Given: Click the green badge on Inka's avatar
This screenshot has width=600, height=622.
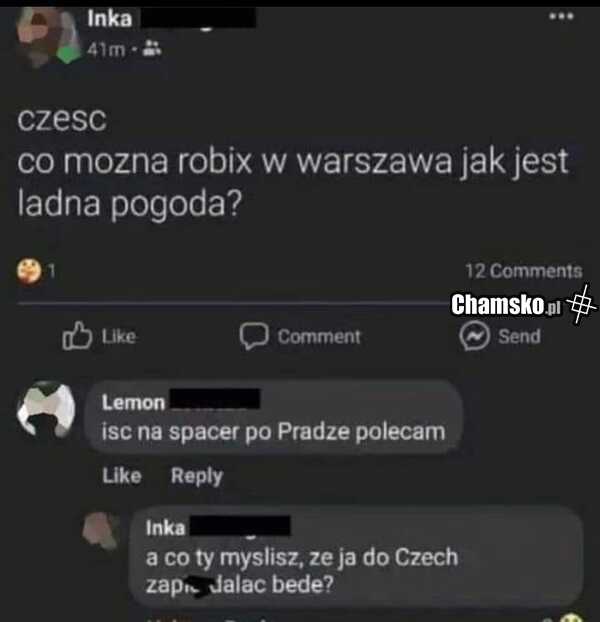Looking at the screenshot, I should [68, 54].
